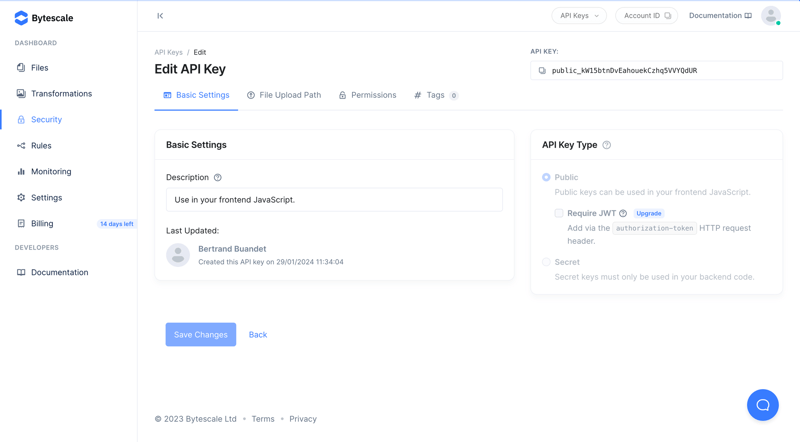Click the Description help icon
This screenshot has height=442, width=800.
coord(218,177)
